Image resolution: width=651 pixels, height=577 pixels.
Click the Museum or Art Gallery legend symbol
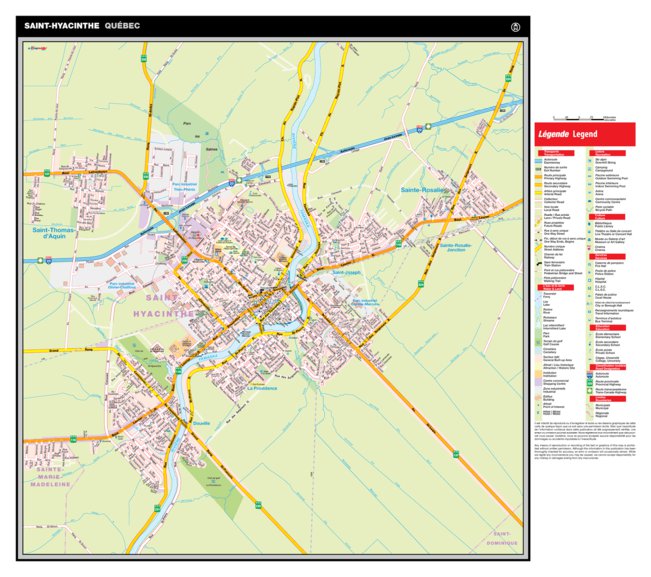(x=589, y=240)
